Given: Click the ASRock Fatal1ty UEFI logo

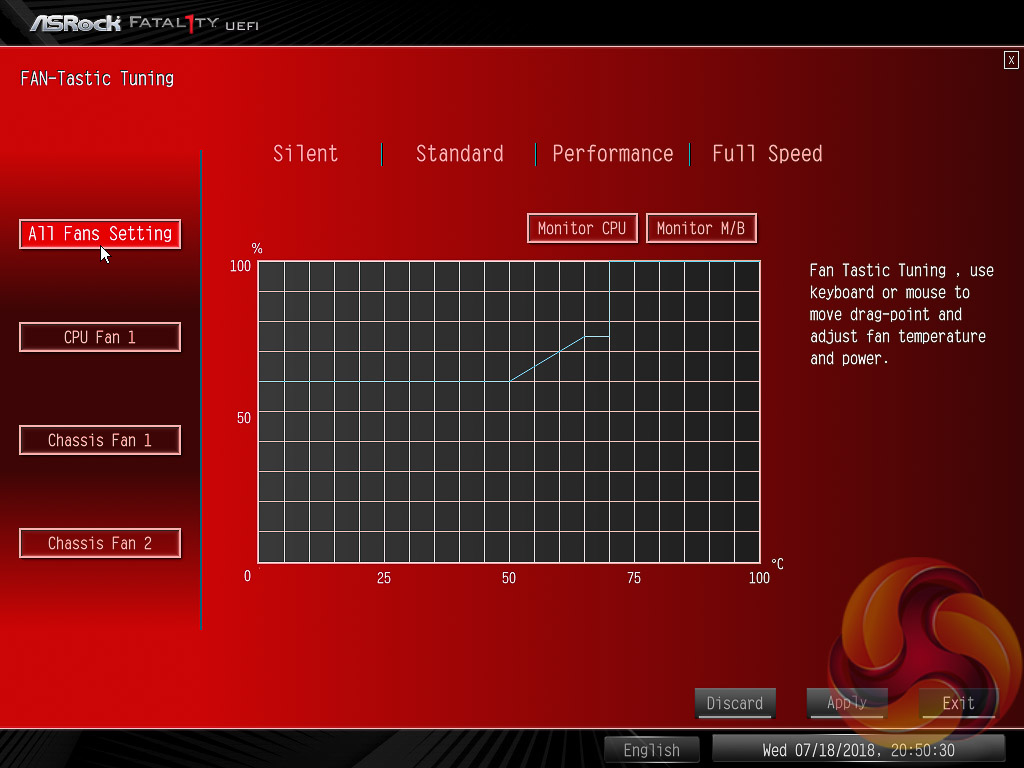Looking at the screenshot, I should tap(143, 22).
